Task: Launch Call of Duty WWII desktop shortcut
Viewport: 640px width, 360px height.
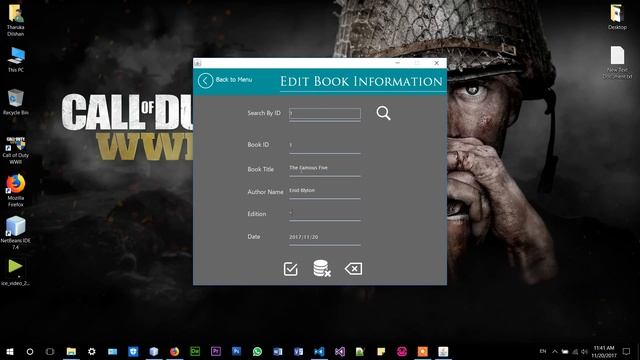Action: [16, 150]
